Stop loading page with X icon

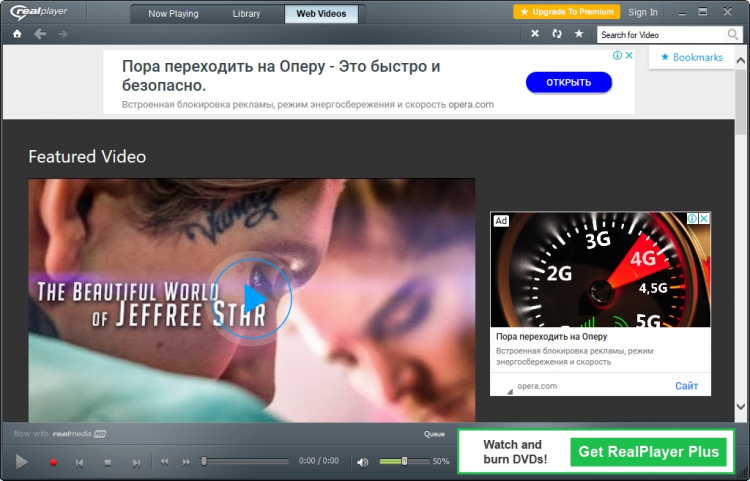pyautogui.click(x=534, y=34)
